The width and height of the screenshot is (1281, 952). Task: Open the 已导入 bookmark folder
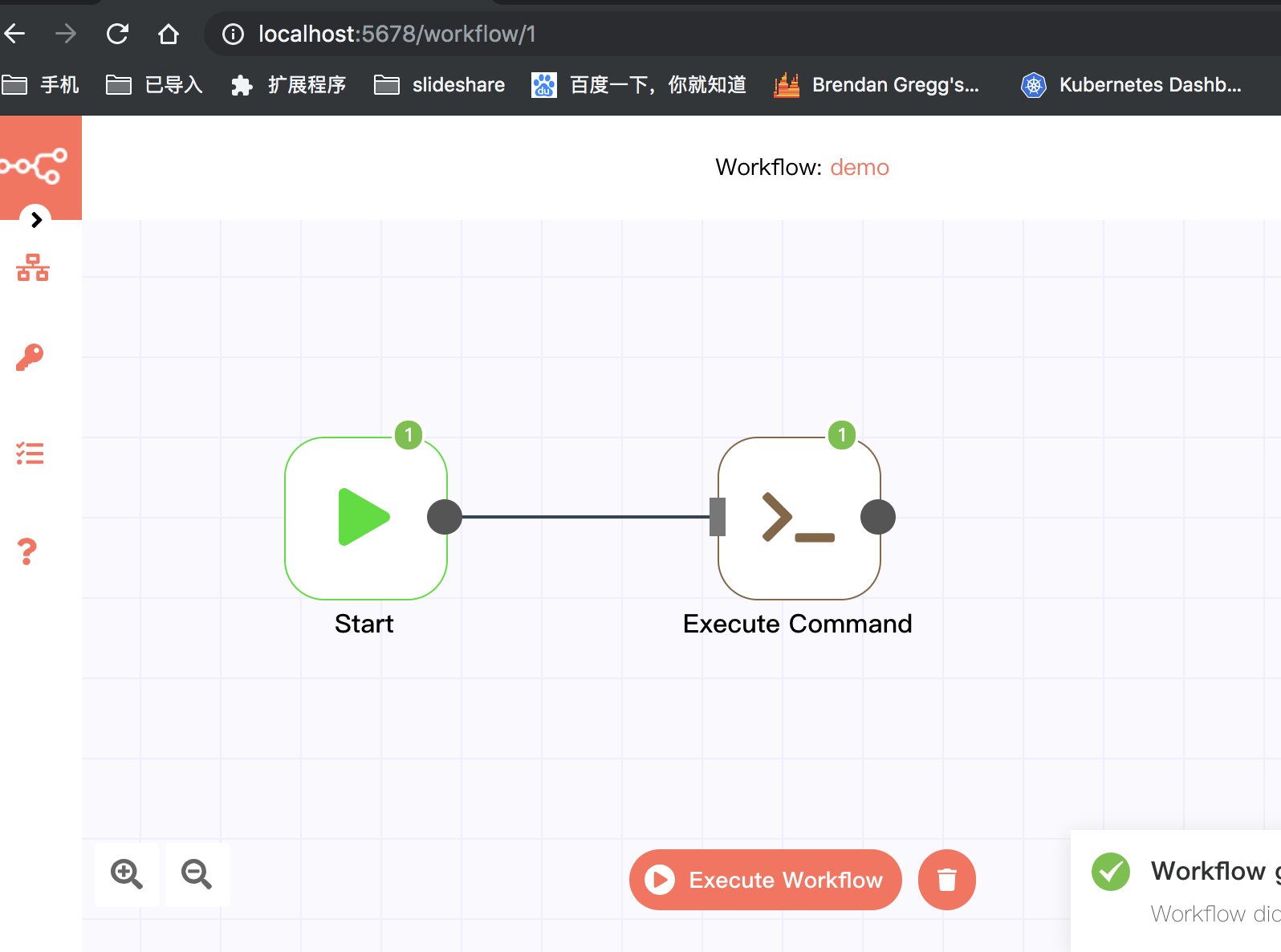tap(155, 84)
